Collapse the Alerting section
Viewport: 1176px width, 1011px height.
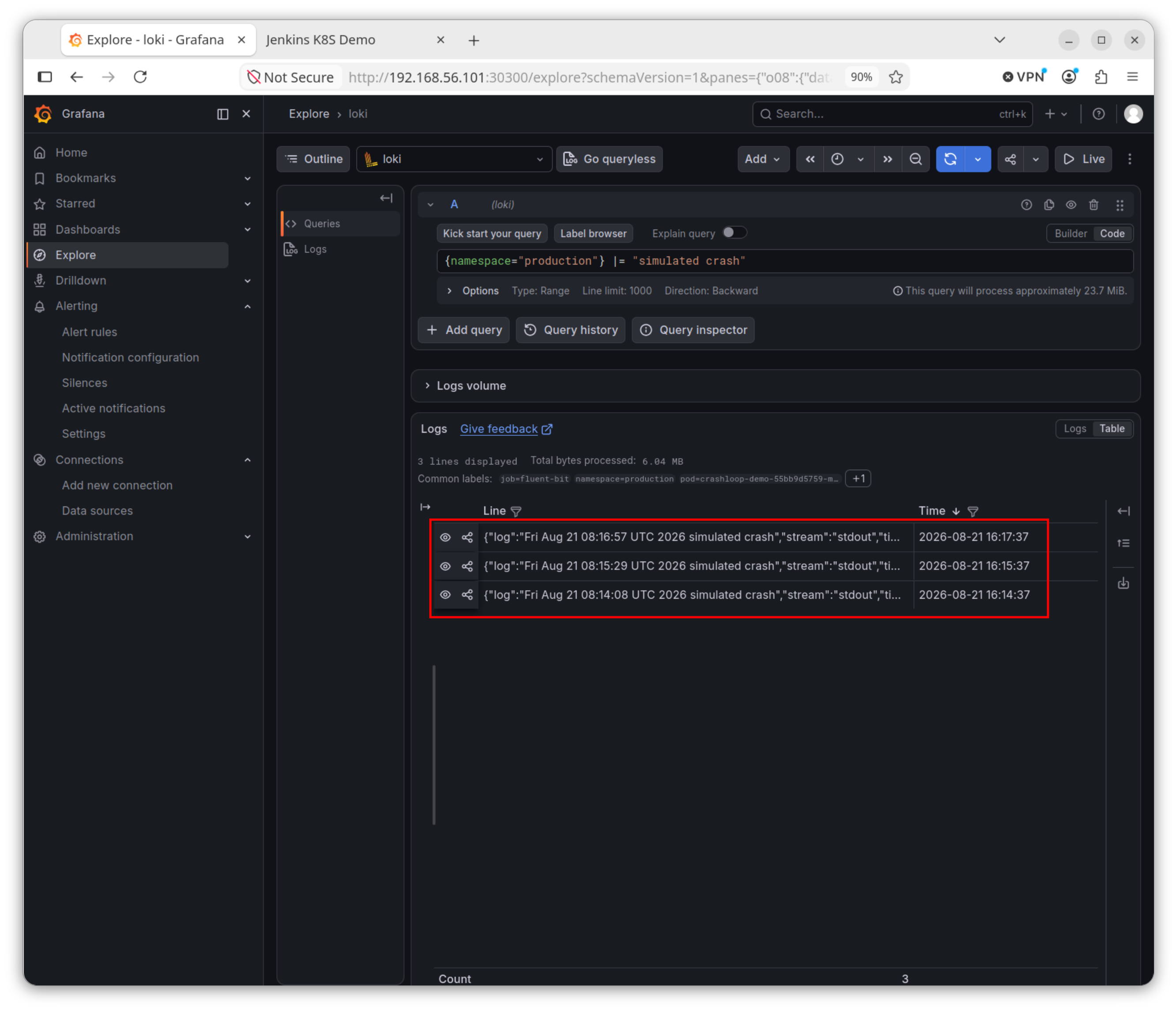248,306
